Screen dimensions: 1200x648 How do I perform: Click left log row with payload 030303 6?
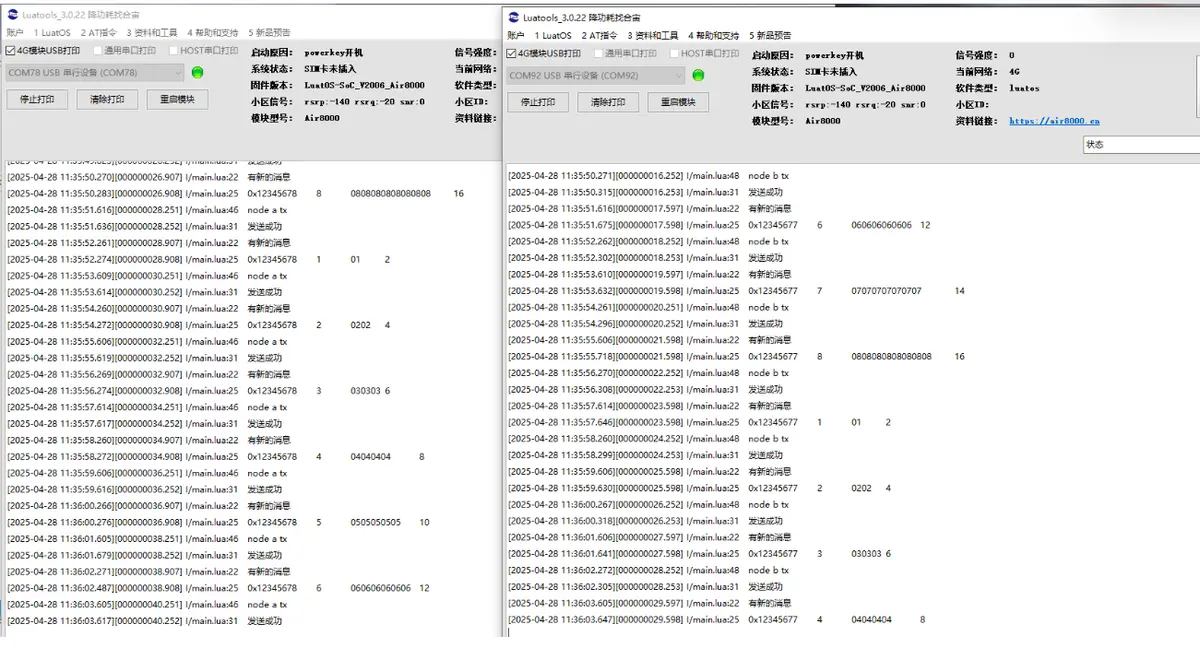click(198, 391)
